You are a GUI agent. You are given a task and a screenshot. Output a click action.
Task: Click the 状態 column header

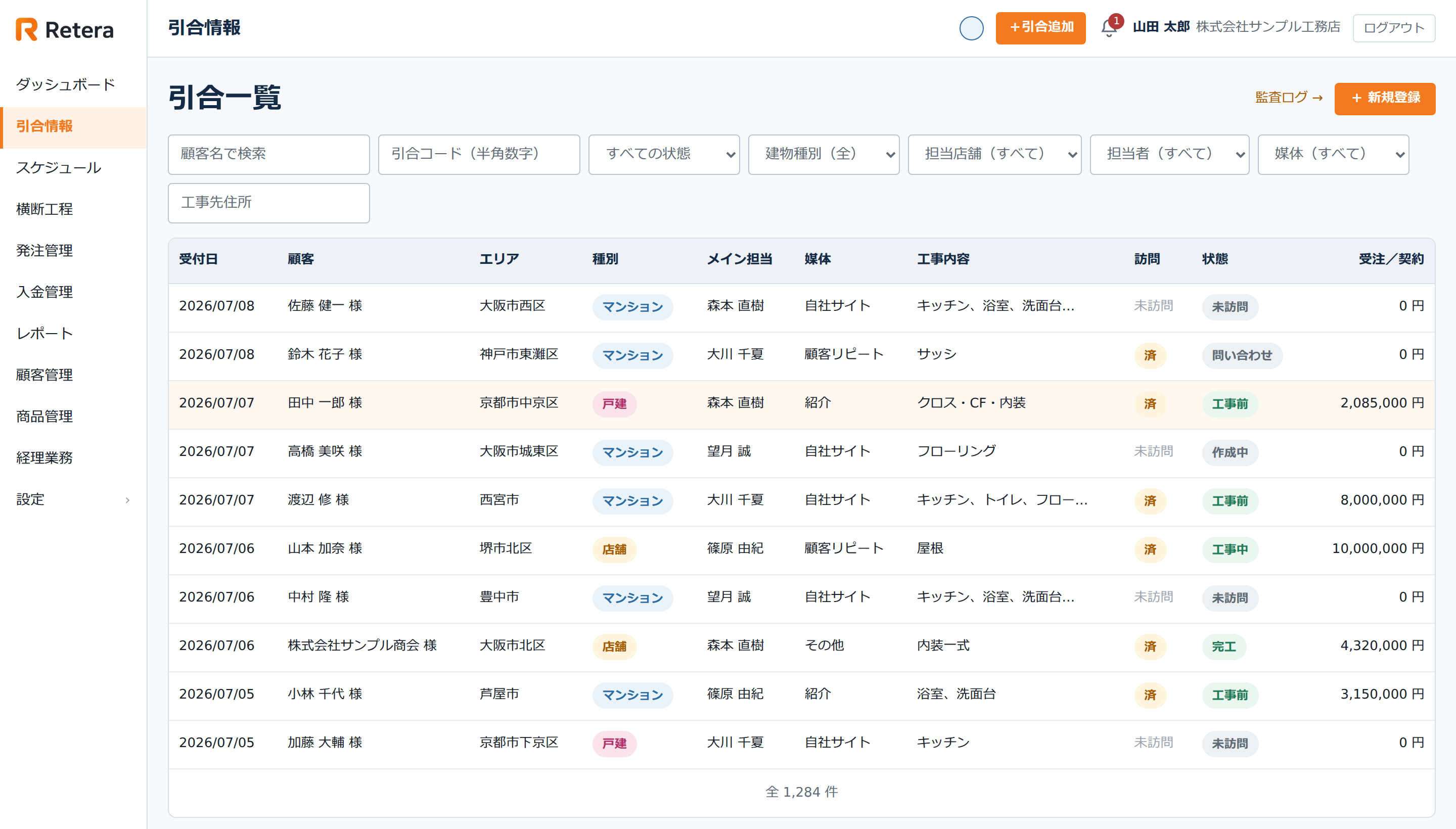pyautogui.click(x=1215, y=260)
